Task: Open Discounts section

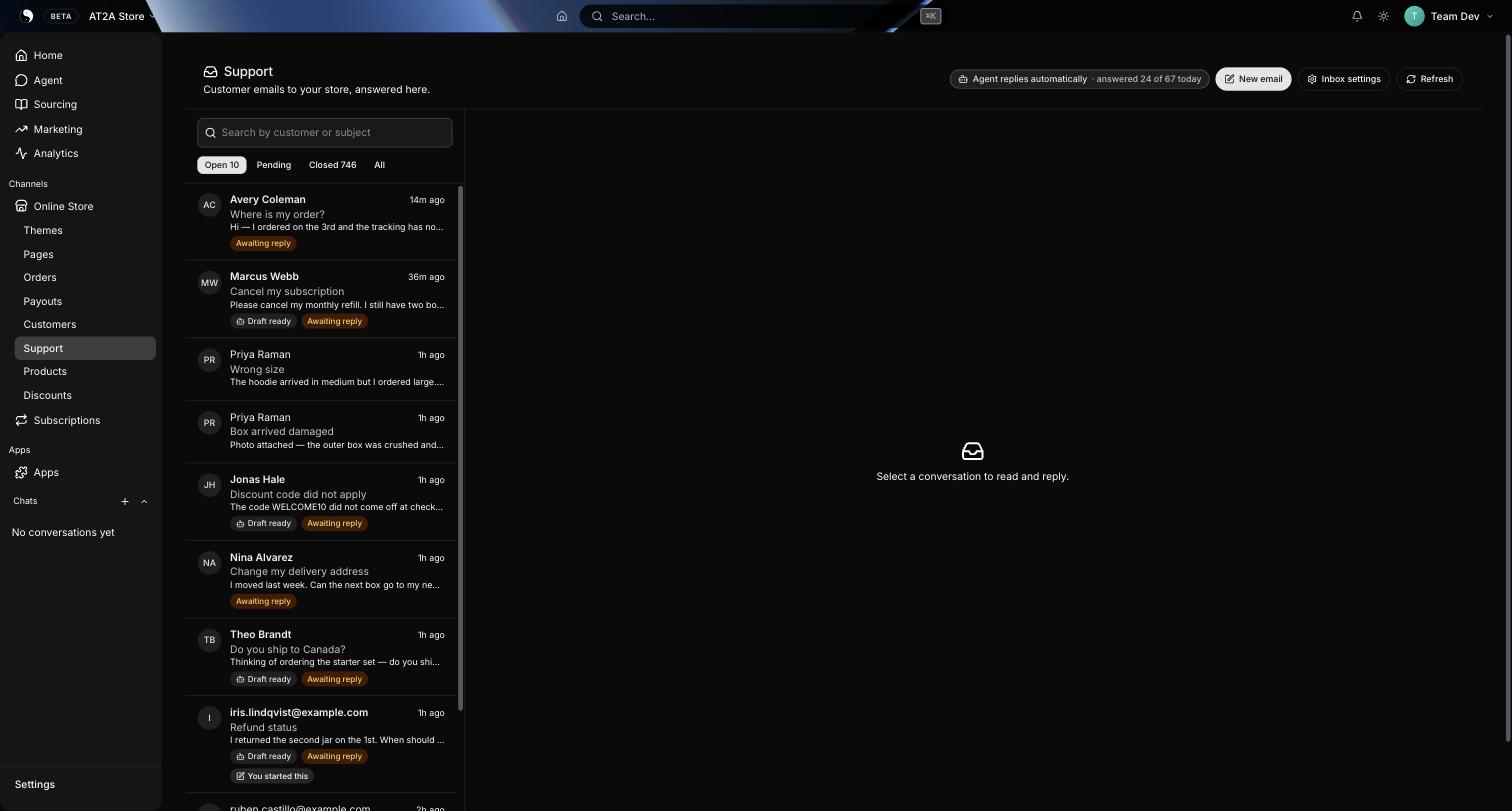Action: 85,395
